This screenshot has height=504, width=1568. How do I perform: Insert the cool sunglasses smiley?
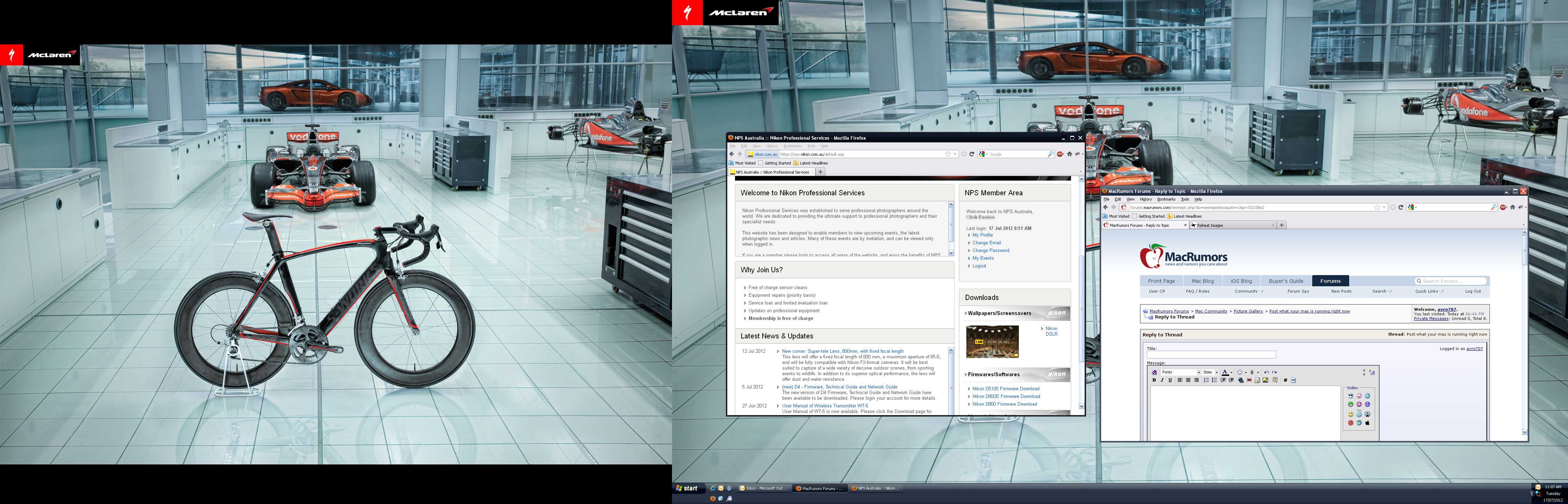[x=1351, y=396]
